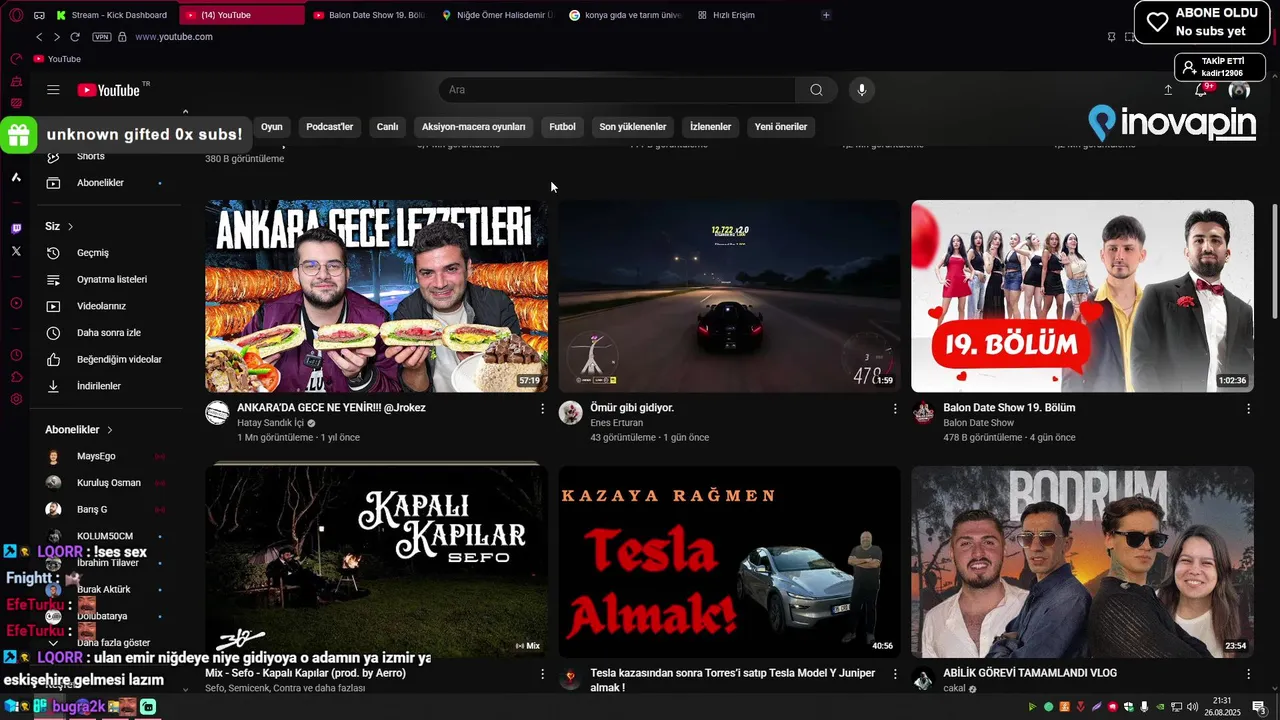Select the Yeni öneriler filter chip

[781, 127]
